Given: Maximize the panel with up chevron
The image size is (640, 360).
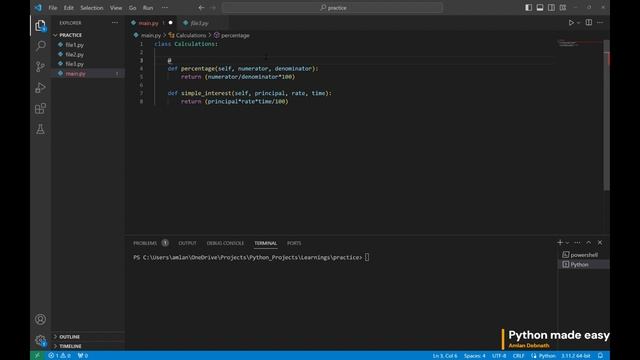Looking at the screenshot, I should [589, 242].
